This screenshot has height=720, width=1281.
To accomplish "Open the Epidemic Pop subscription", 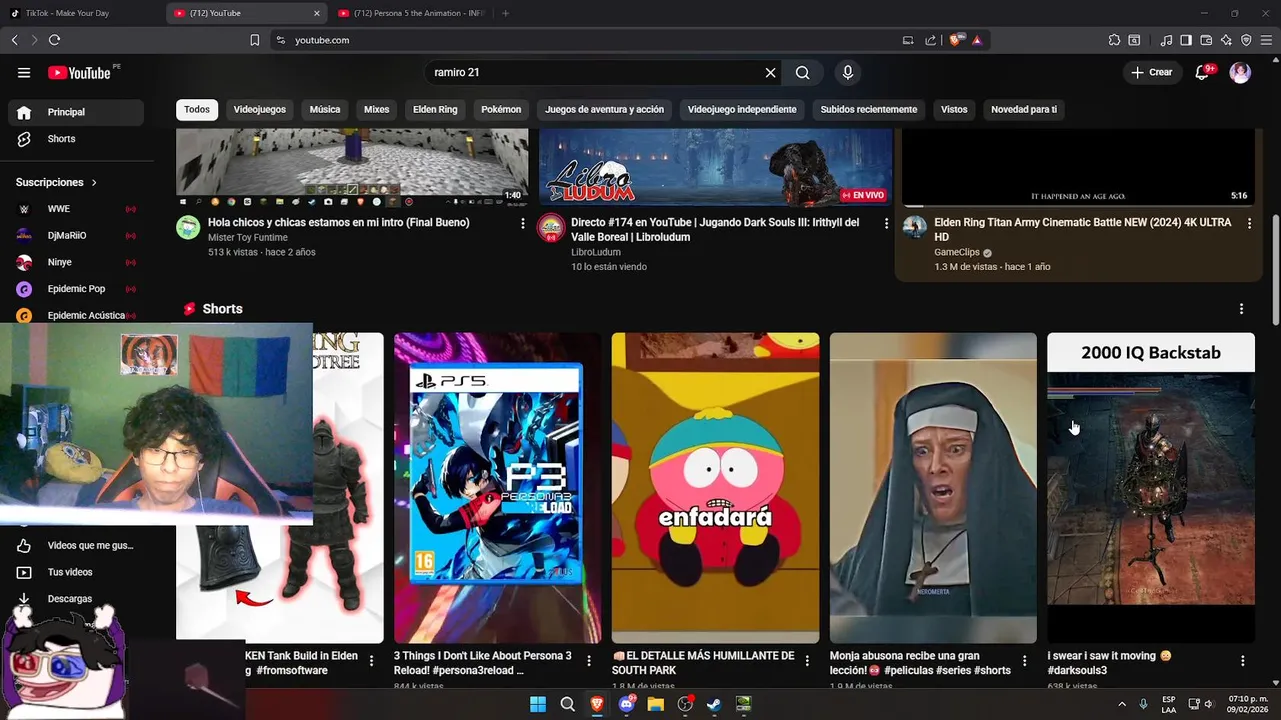I will point(76,289).
